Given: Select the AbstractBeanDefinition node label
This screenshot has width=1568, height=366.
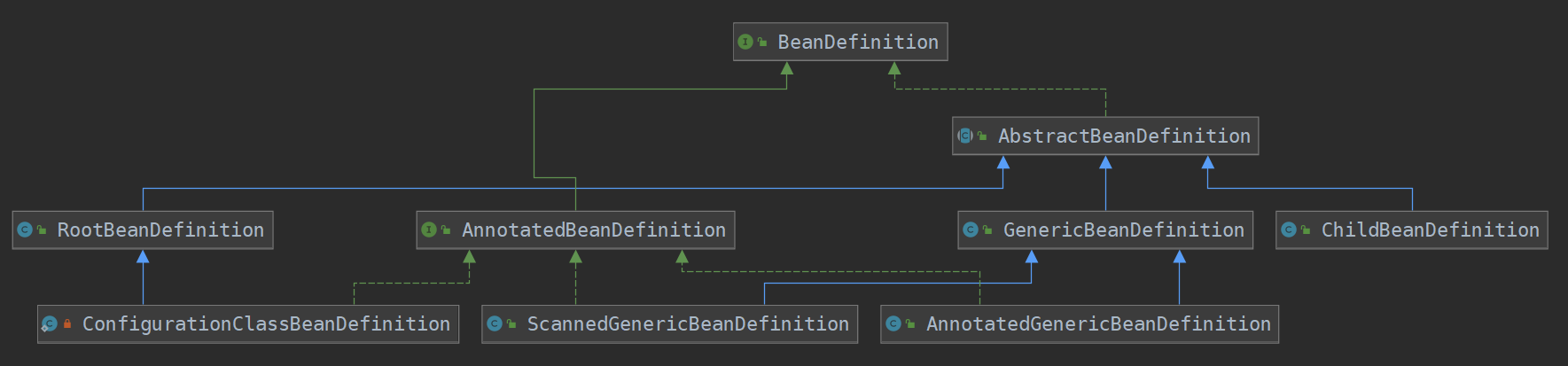Looking at the screenshot, I should [1124, 136].
